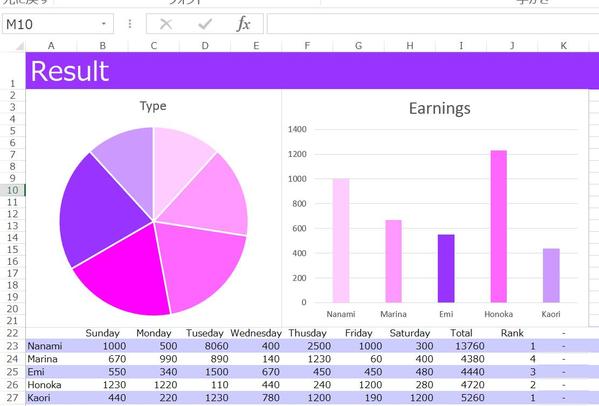The image size is (599, 406).
Task: Click the Type pie chart title
Action: coord(153,106)
